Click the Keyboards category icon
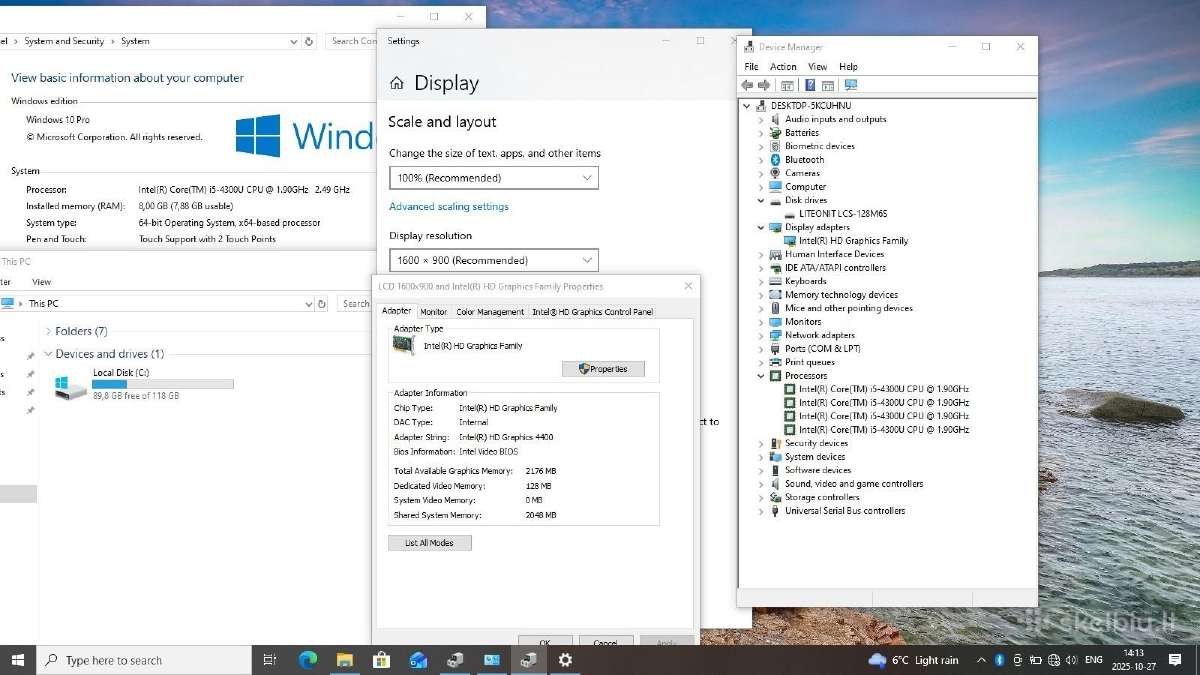Screen dimensions: 1200x675 [x=775, y=281]
